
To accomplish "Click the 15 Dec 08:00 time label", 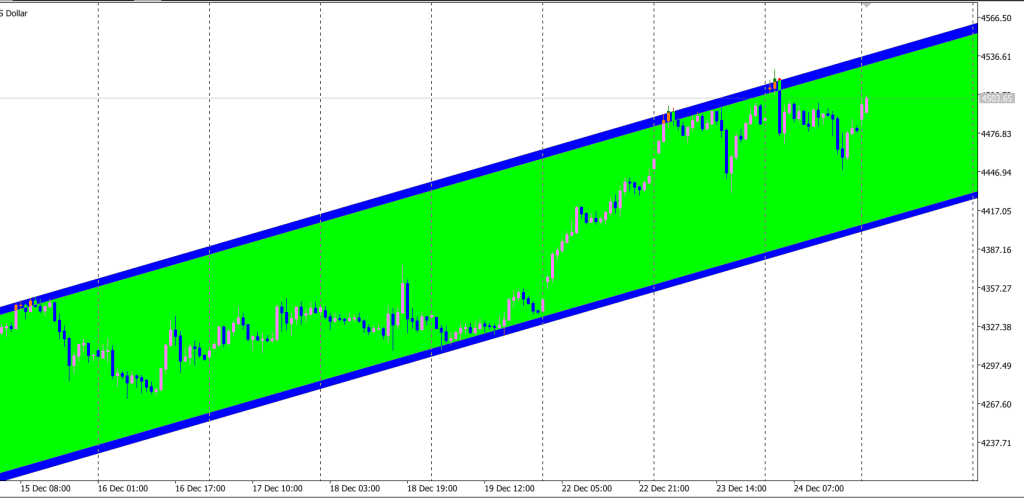I will (x=45, y=489).
